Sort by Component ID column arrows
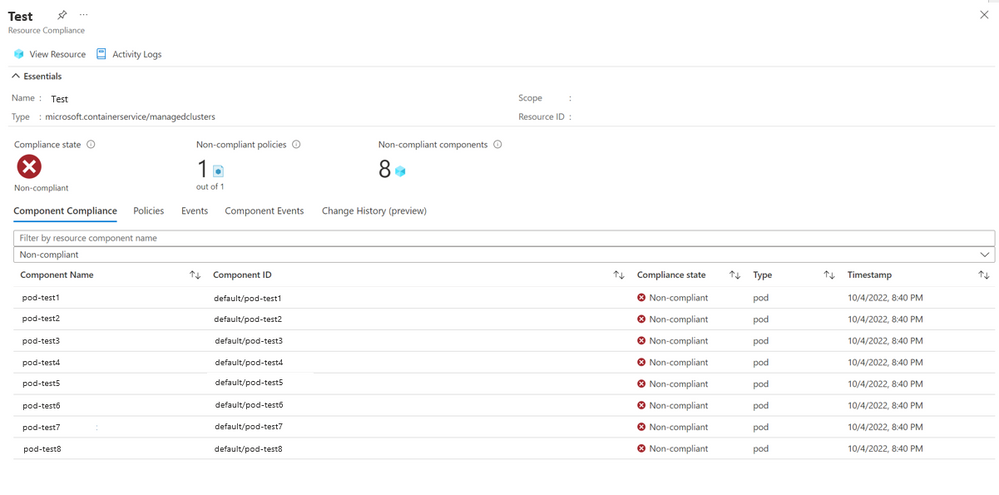The image size is (999, 495). click(x=619, y=275)
